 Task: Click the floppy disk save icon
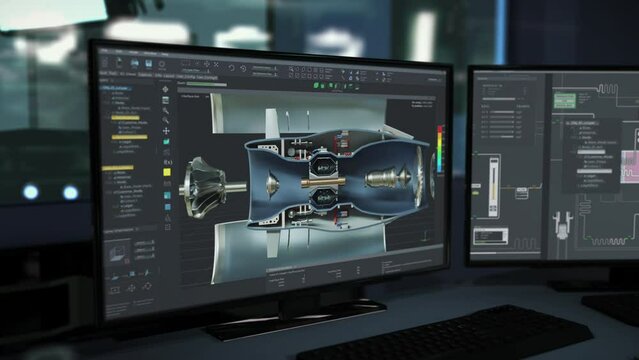pyautogui.click(x=148, y=64)
